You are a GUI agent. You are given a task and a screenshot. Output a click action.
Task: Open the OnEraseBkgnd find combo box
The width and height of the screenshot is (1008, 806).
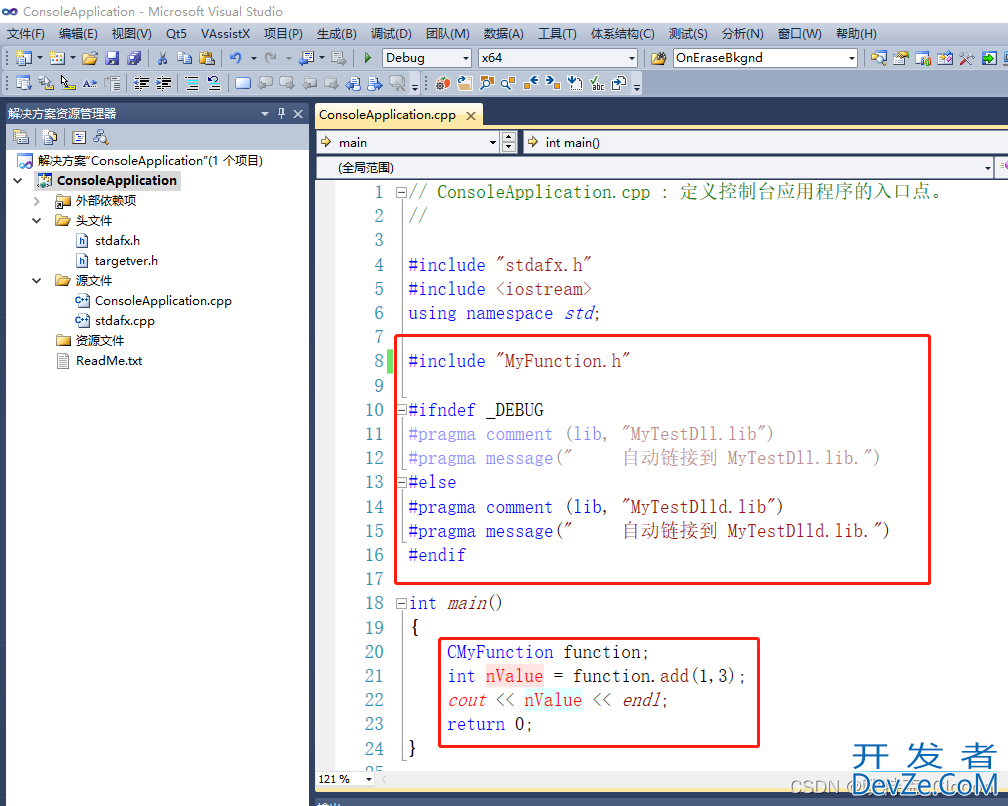point(852,58)
